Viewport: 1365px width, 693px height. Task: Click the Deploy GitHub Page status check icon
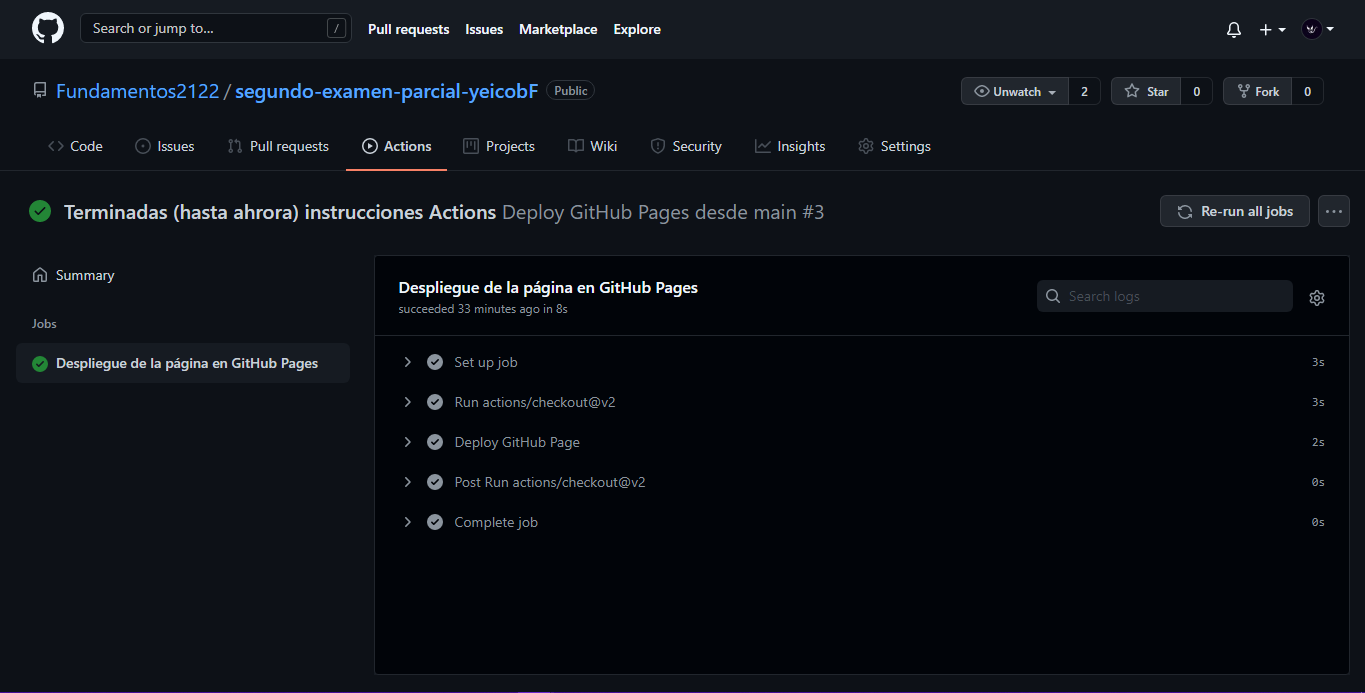pyautogui.click(x=435, y=442)
